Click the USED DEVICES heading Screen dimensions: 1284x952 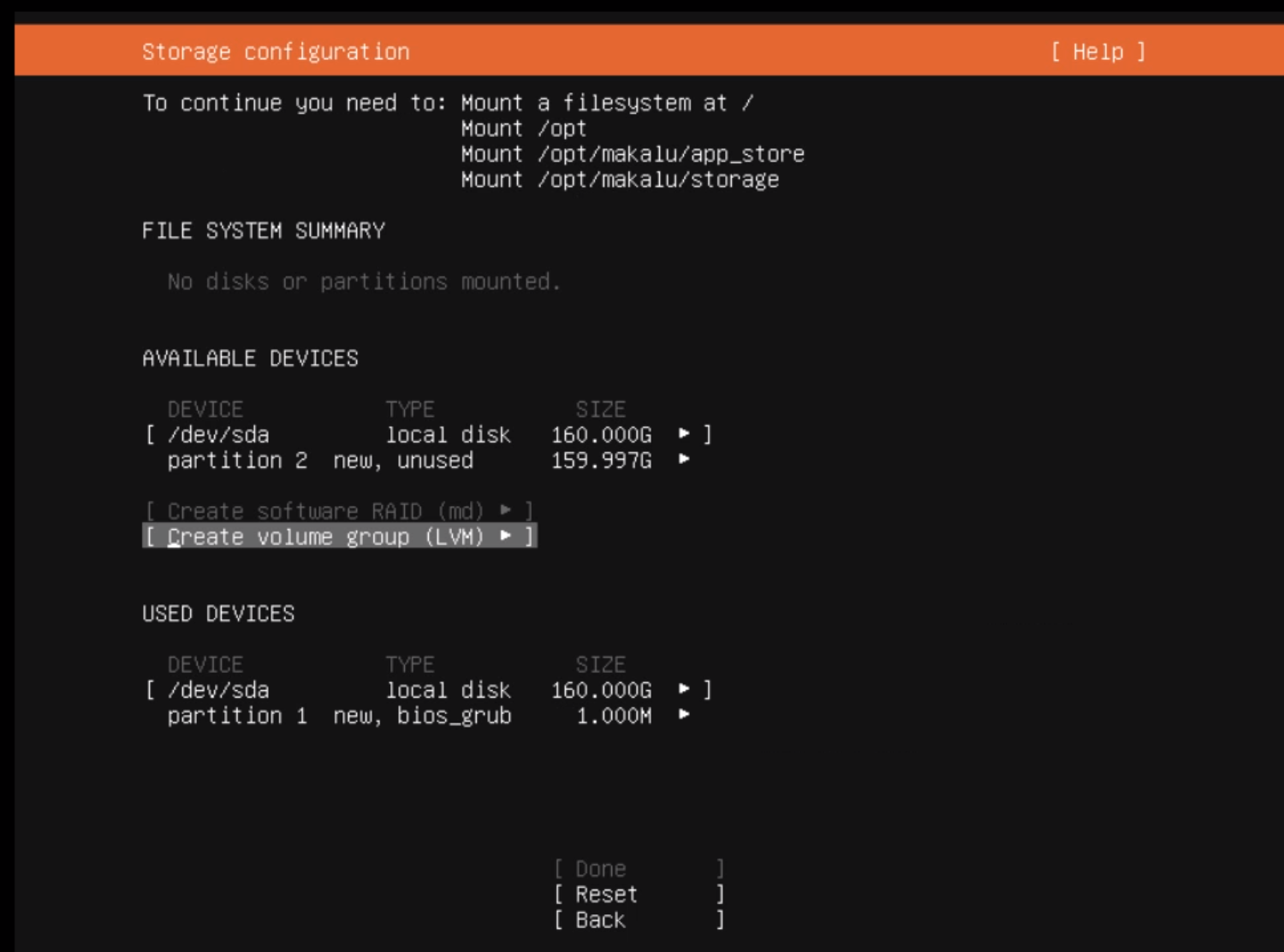[217, 613]
